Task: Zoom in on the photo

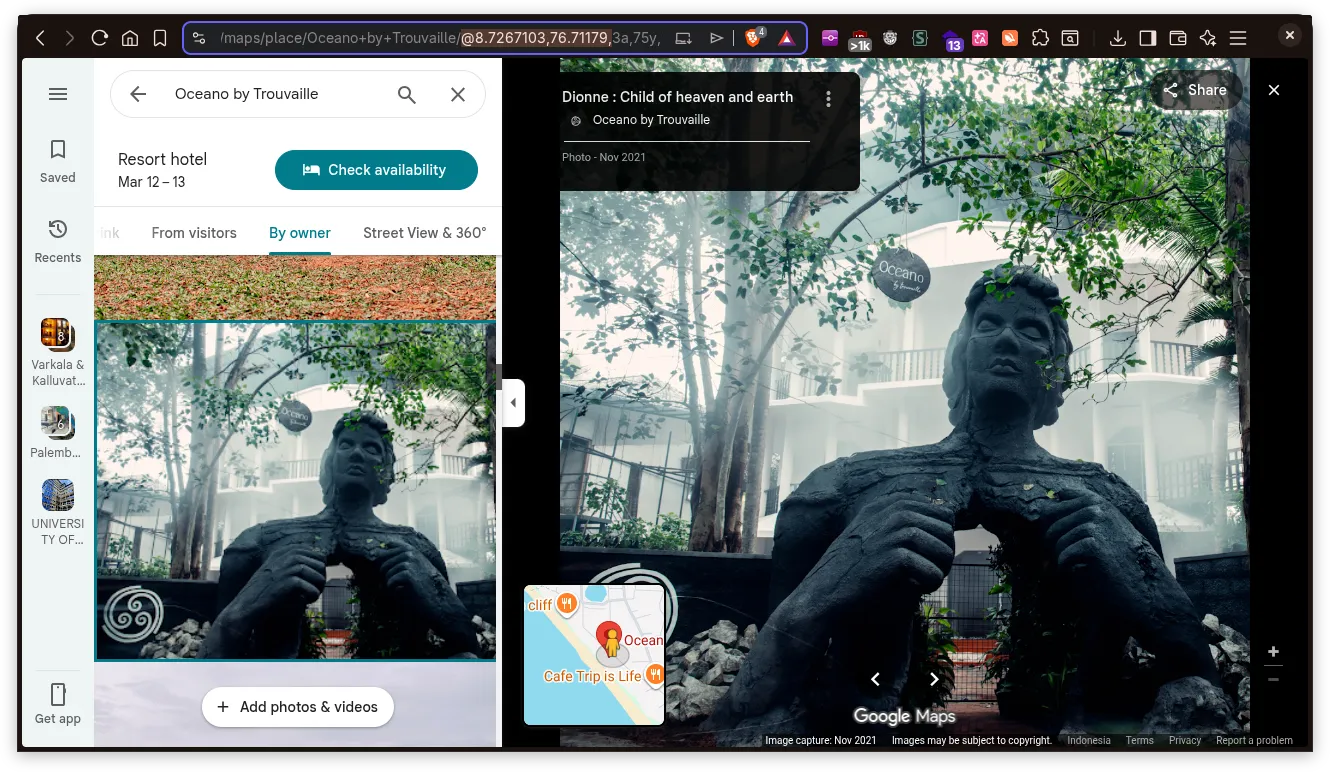Action: [1273, 652]
